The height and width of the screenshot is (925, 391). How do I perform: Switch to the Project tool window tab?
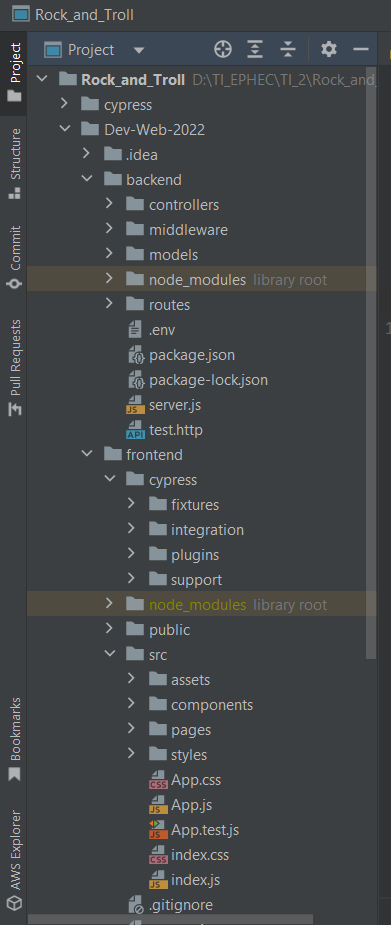point(14,72)
